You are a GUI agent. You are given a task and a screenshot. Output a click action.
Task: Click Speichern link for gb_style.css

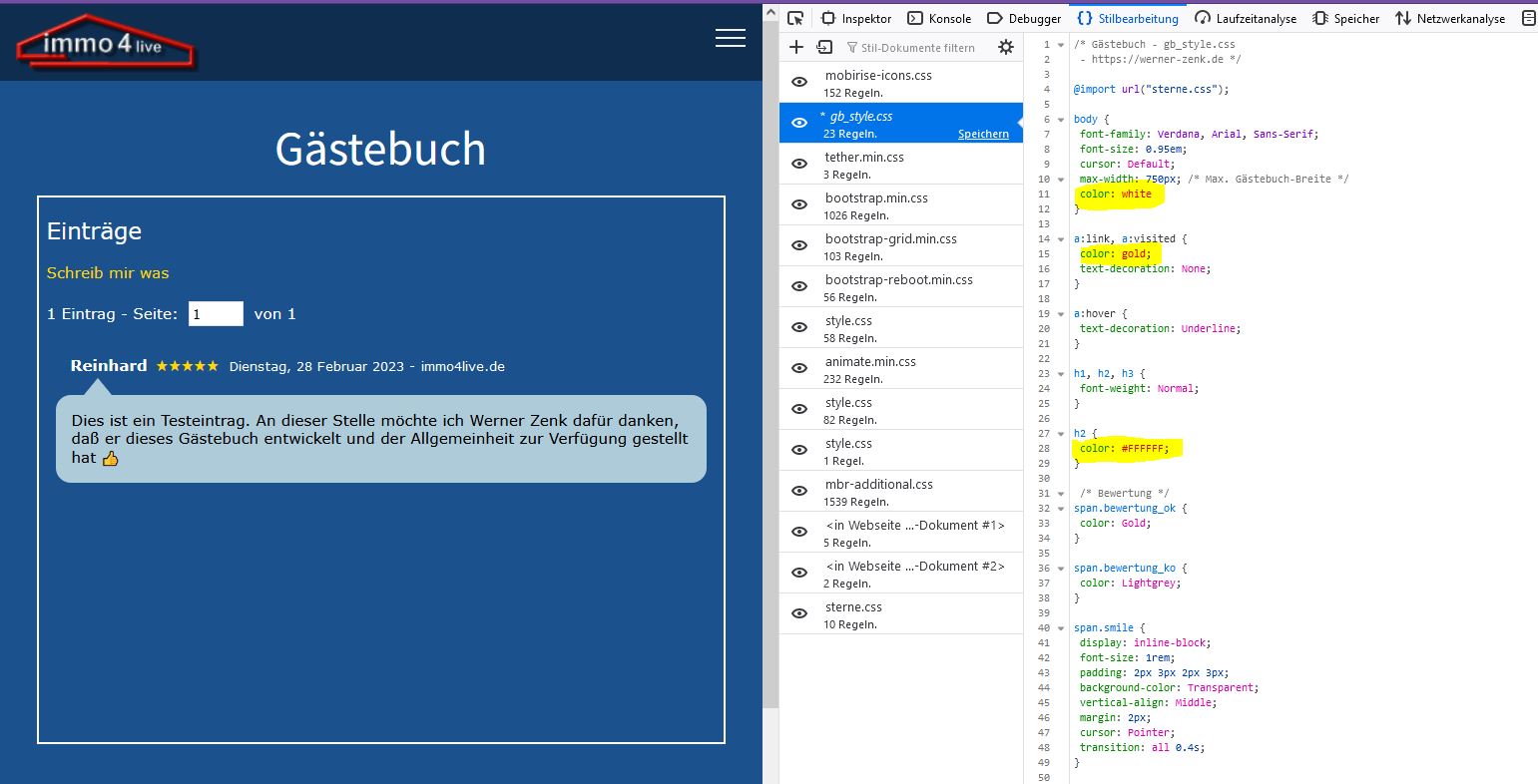click(983, 134)
